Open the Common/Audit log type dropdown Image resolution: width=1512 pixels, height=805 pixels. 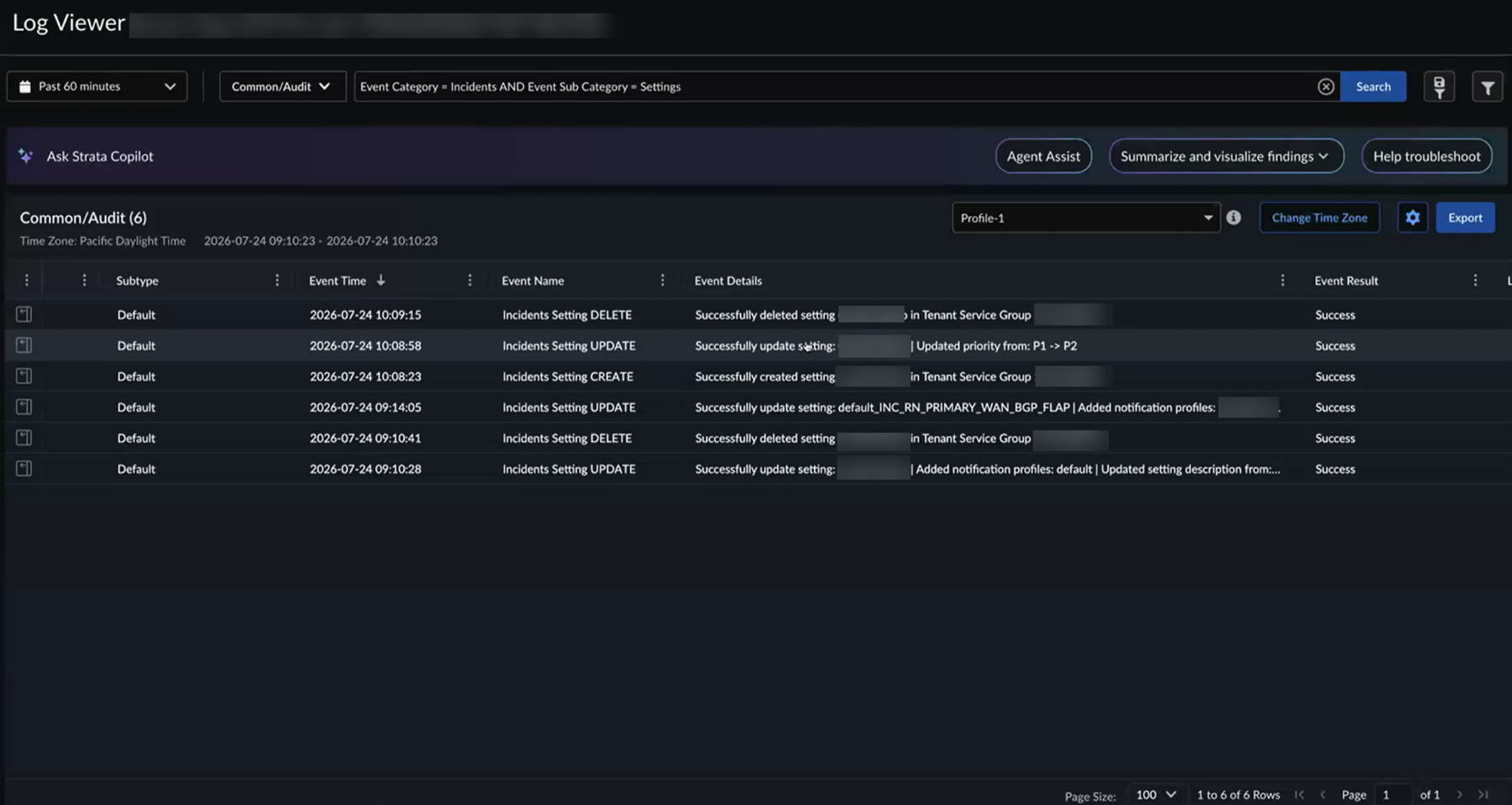(282, 87)
